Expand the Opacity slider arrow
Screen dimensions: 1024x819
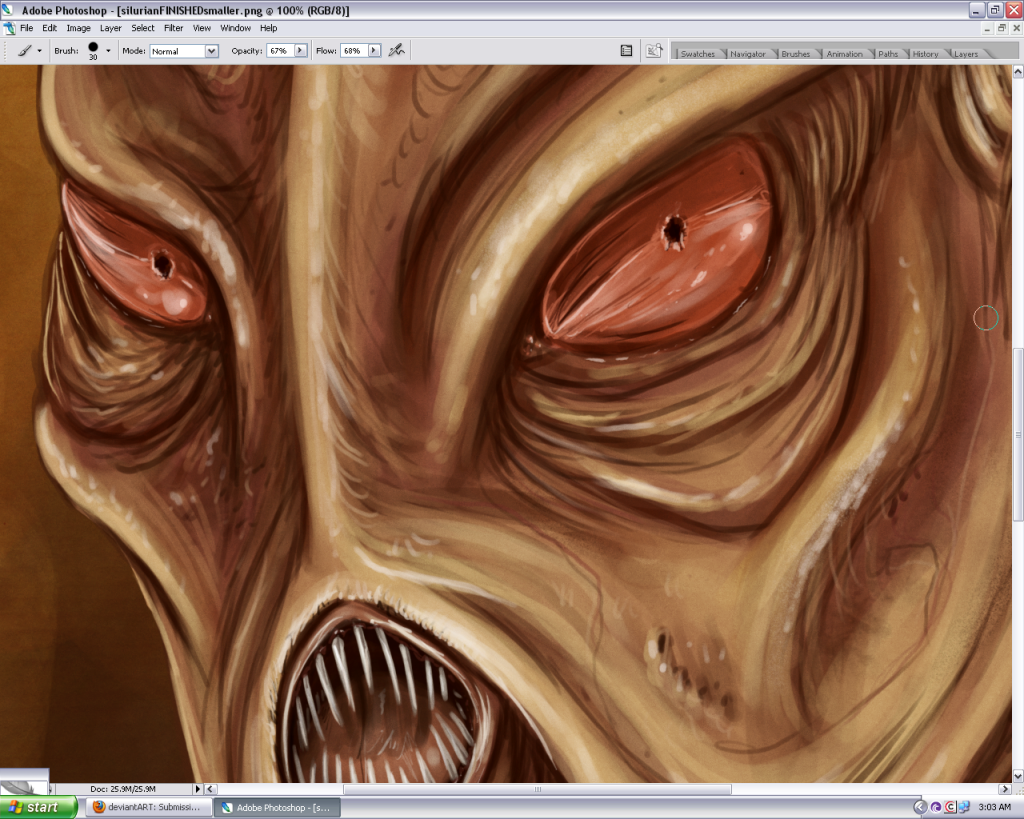tap(300, 50)
